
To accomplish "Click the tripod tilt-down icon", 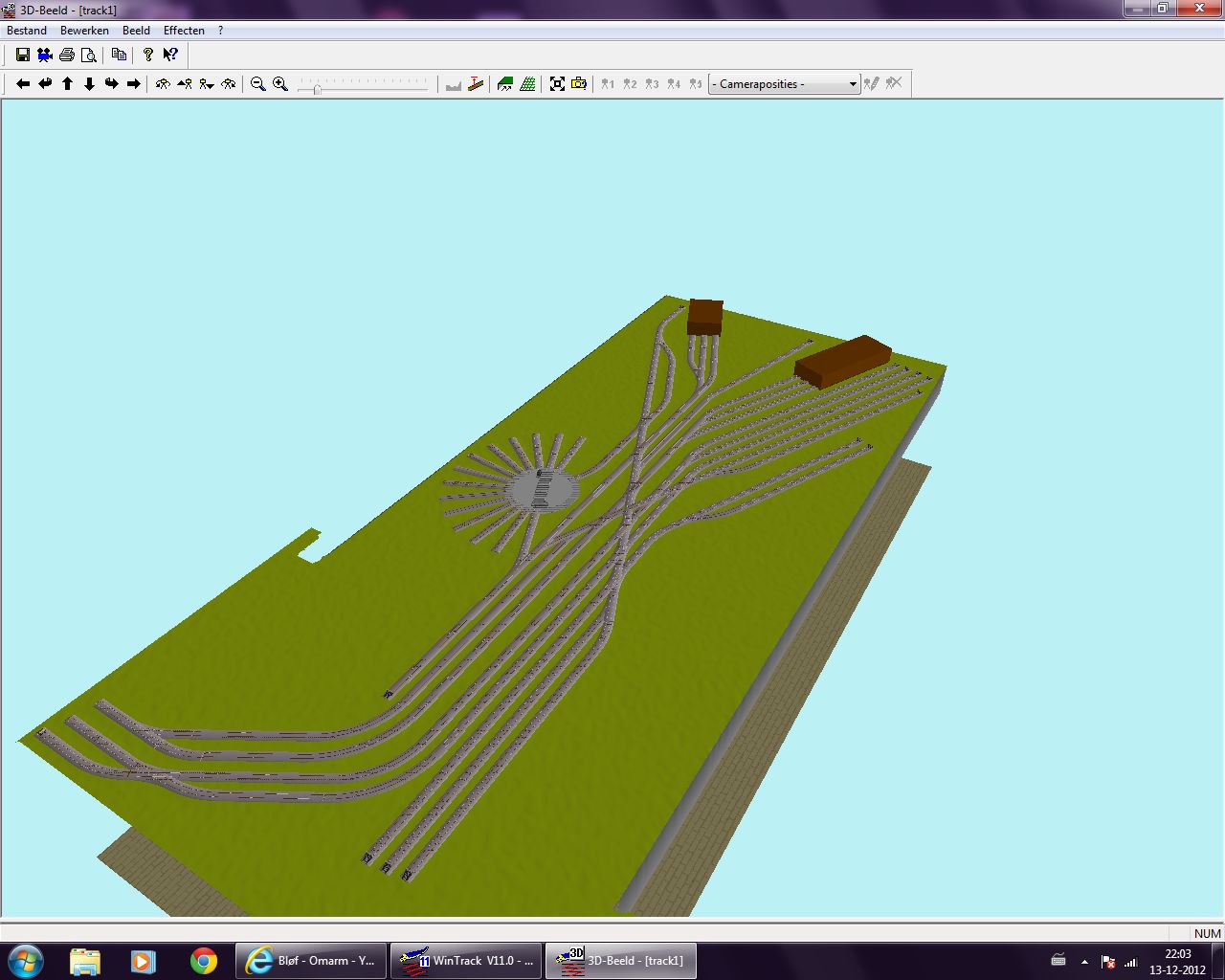I will (x=207, y=84).
